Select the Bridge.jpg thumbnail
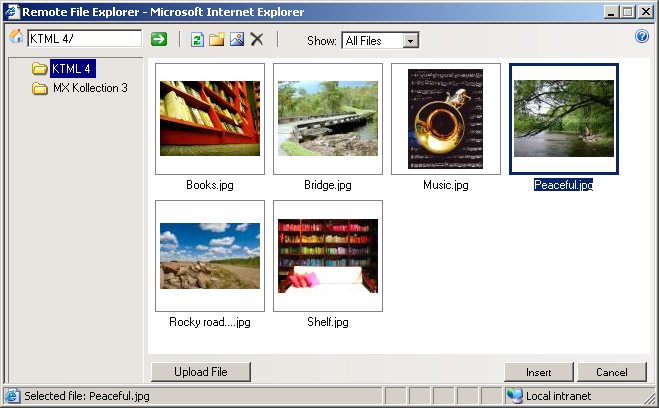The image size is (659, 408). point(328,119)
